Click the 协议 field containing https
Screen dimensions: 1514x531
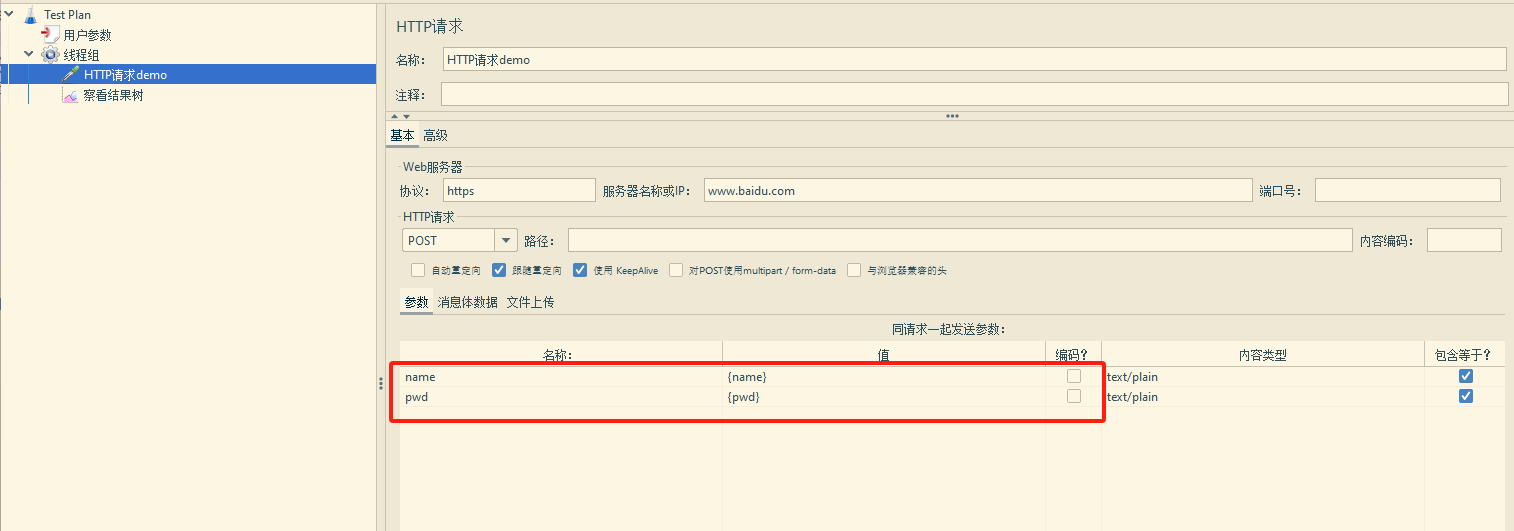[x=519, y=190]
